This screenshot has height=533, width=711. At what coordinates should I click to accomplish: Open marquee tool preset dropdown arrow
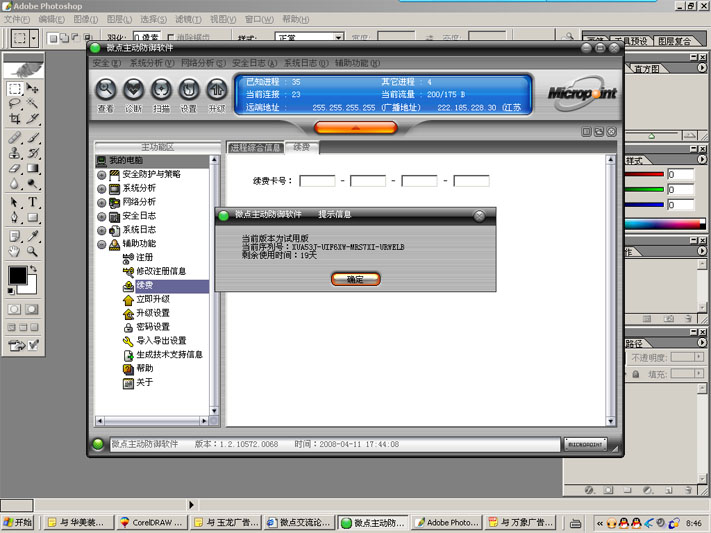pos(34,38)
